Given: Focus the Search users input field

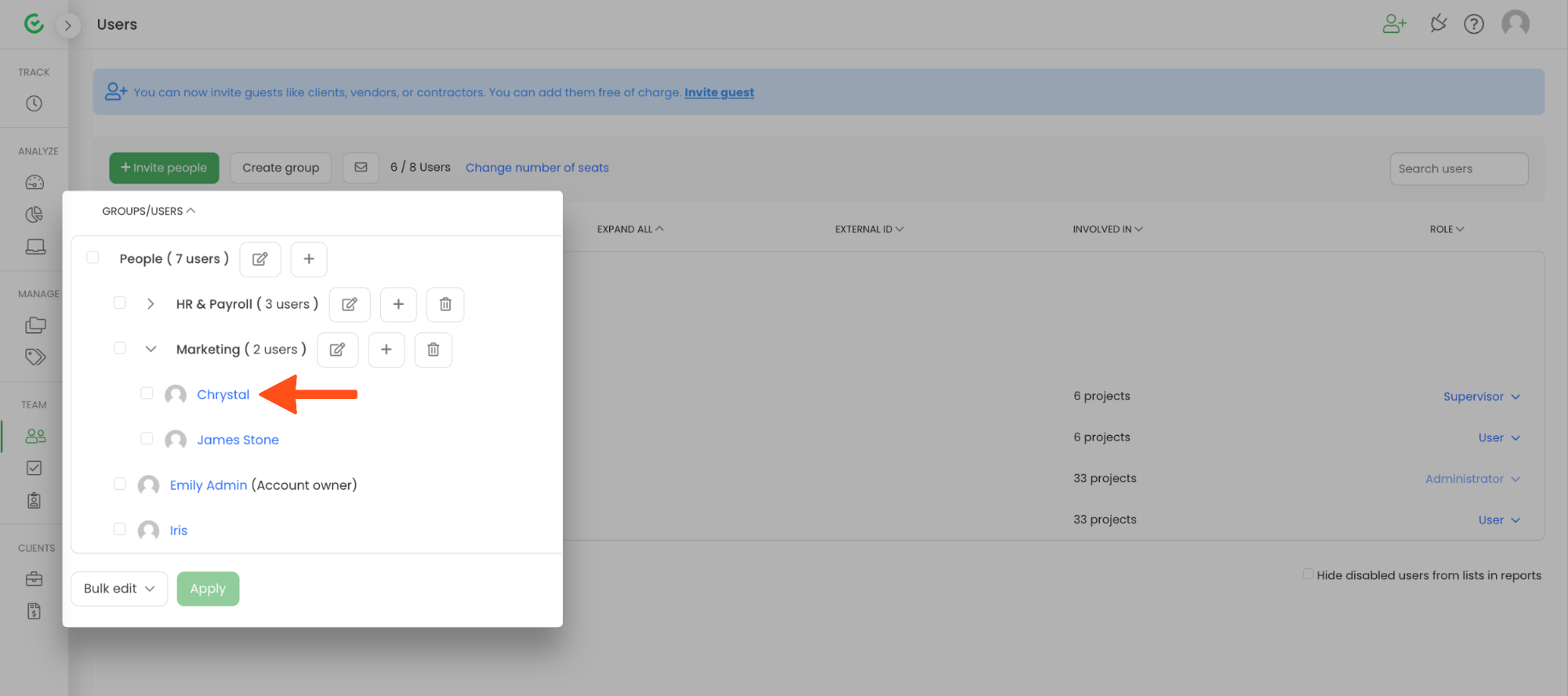Looking at the screenshot, I should (x=1459, y=169).
